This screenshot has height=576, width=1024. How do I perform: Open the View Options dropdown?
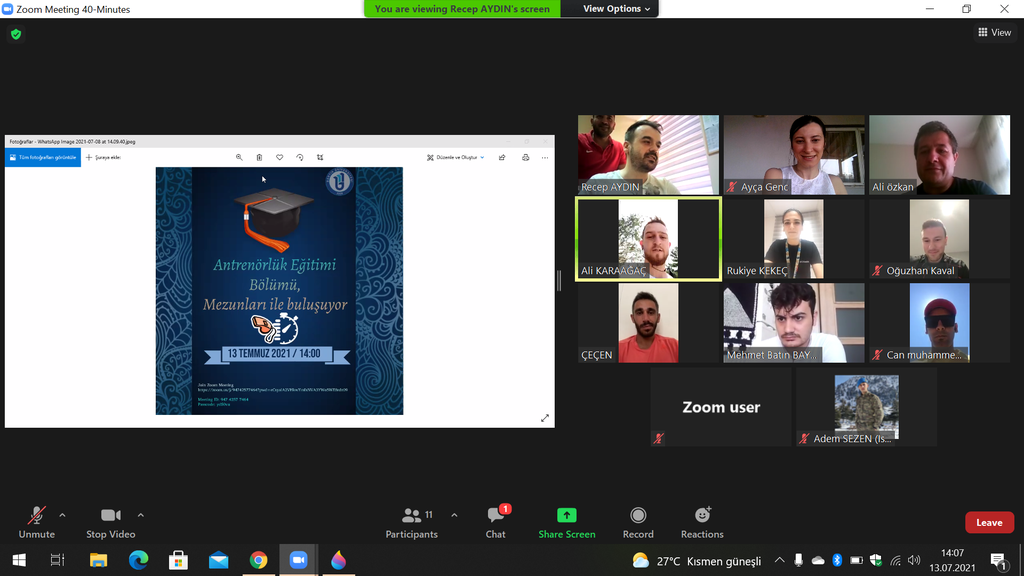pos(617,9)
